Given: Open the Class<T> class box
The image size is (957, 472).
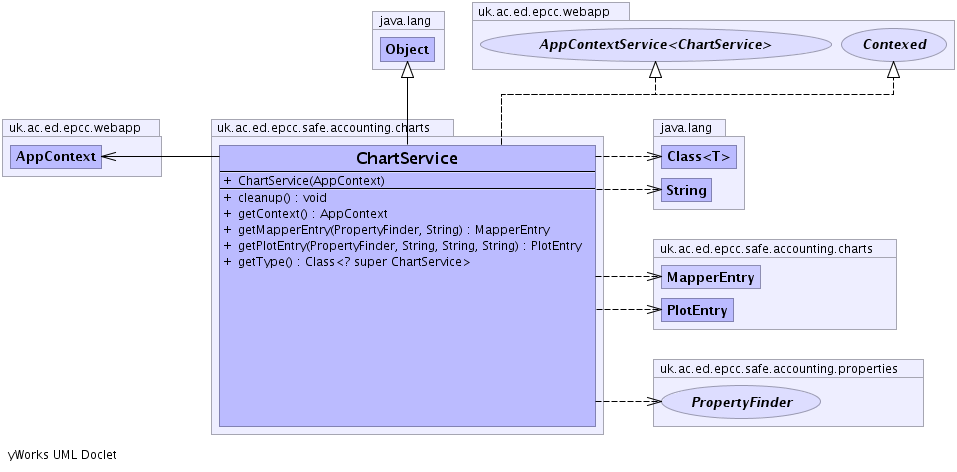Looking at the screenshot, I should 698,157.
